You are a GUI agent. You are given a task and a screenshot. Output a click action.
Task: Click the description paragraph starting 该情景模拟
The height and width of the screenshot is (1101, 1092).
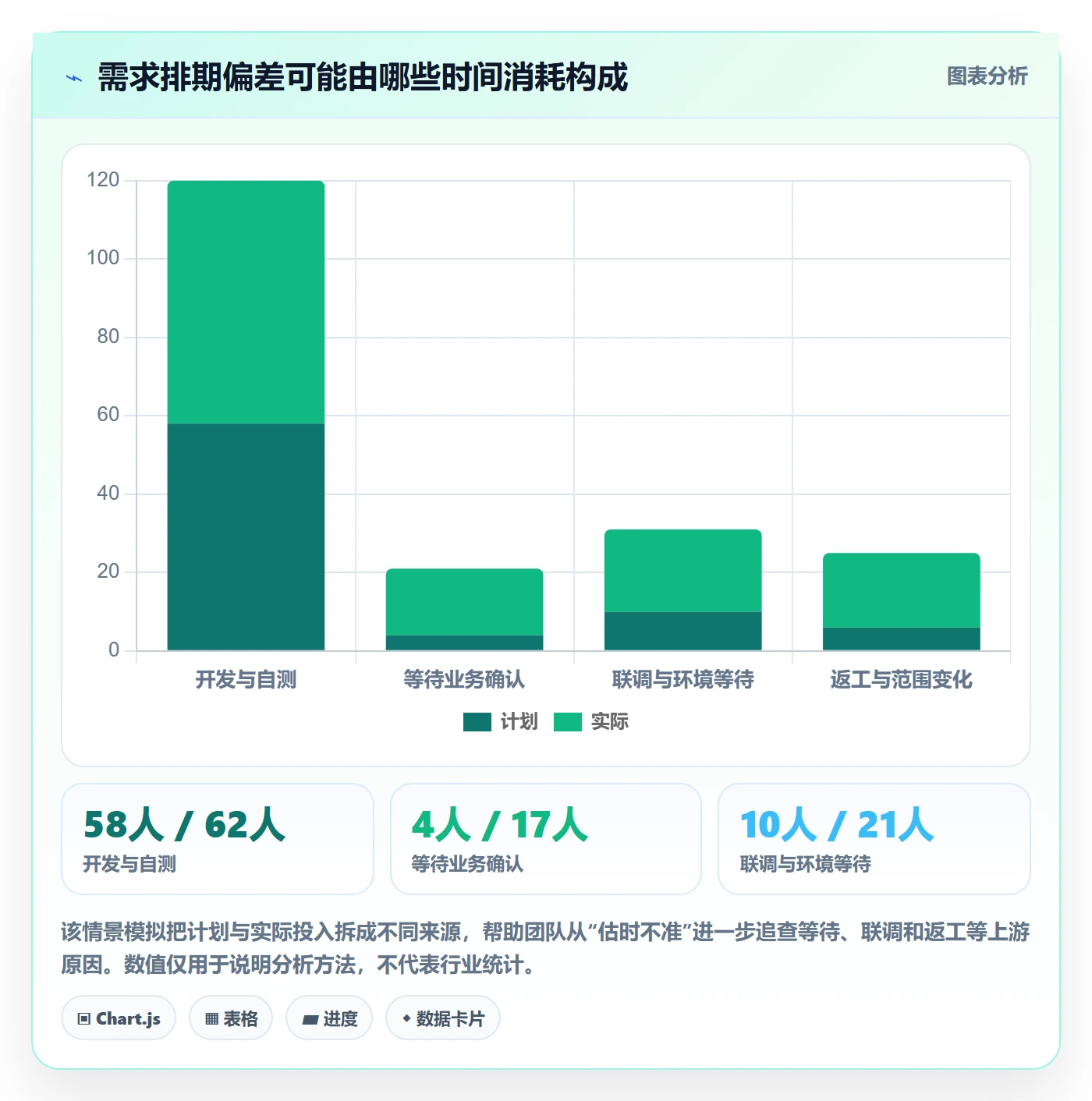(546, 948)
